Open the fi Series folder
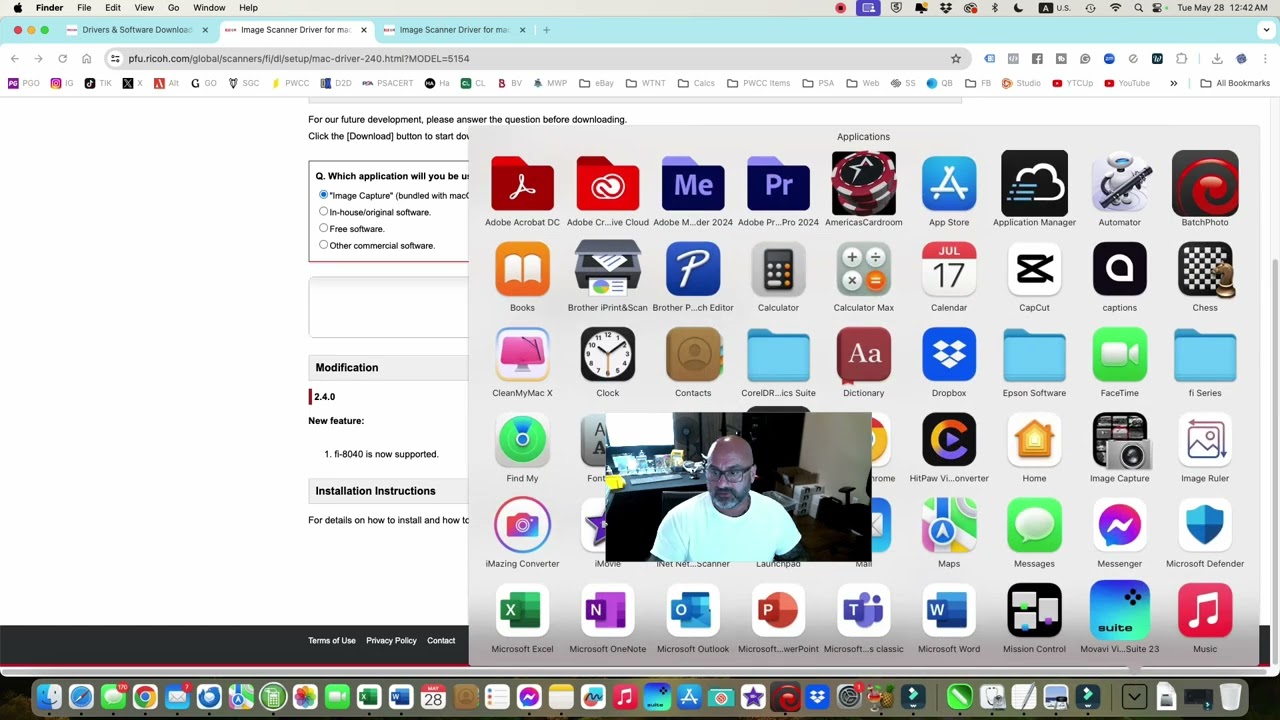Screen dimensions: 1280x720 pyautogui.click(x=1205, y=355)
